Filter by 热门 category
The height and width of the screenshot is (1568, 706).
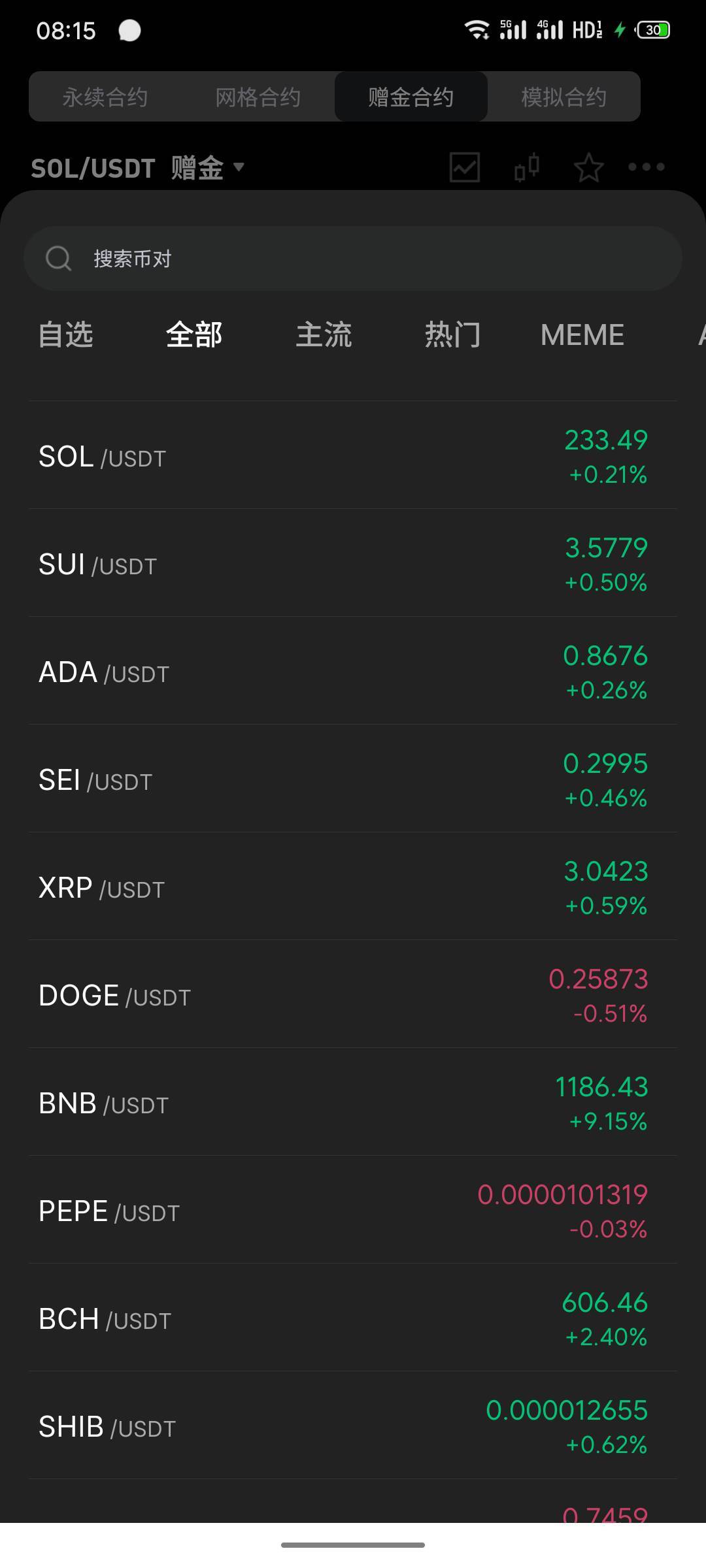tap(452, 335)
